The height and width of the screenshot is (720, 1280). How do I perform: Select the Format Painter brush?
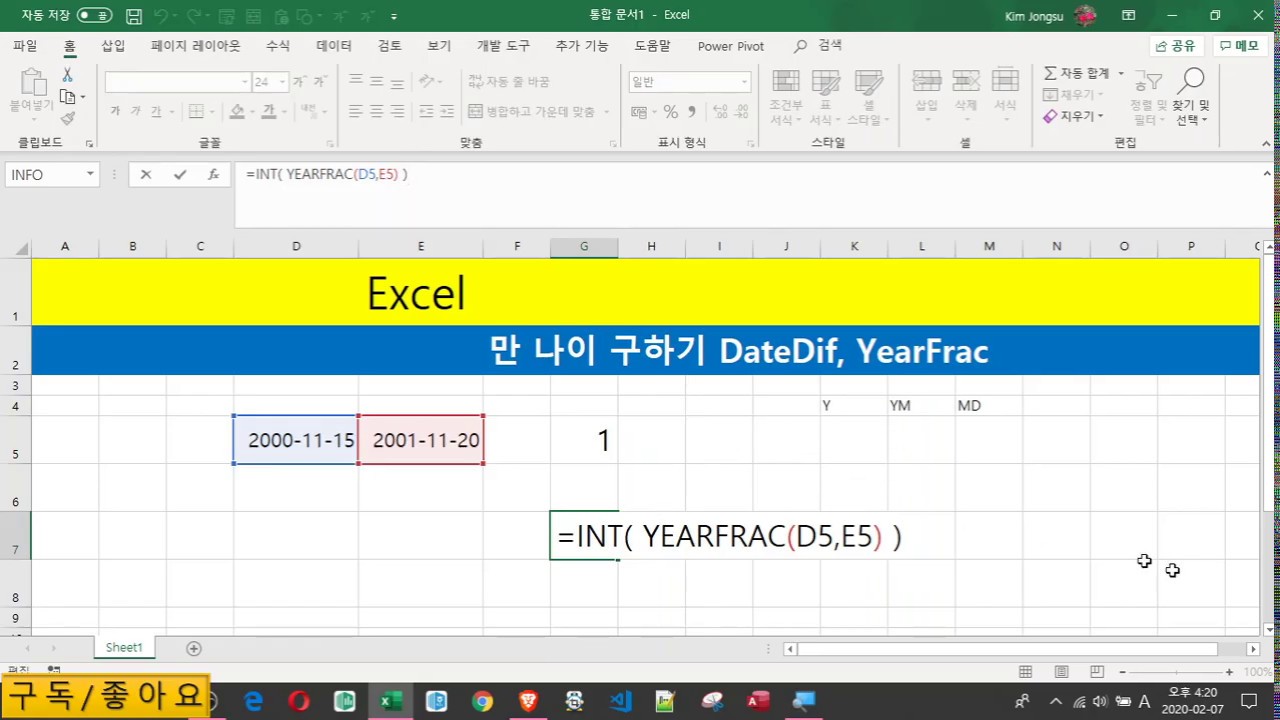(67, 118)
